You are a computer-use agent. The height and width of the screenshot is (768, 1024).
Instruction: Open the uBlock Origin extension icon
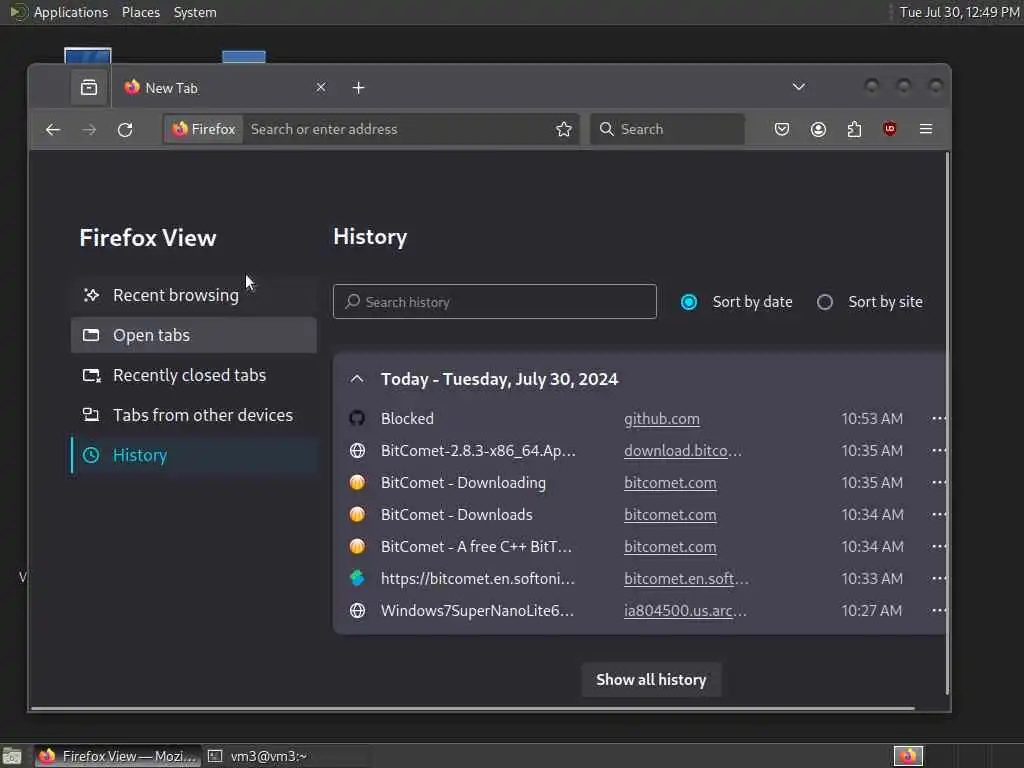889,129
